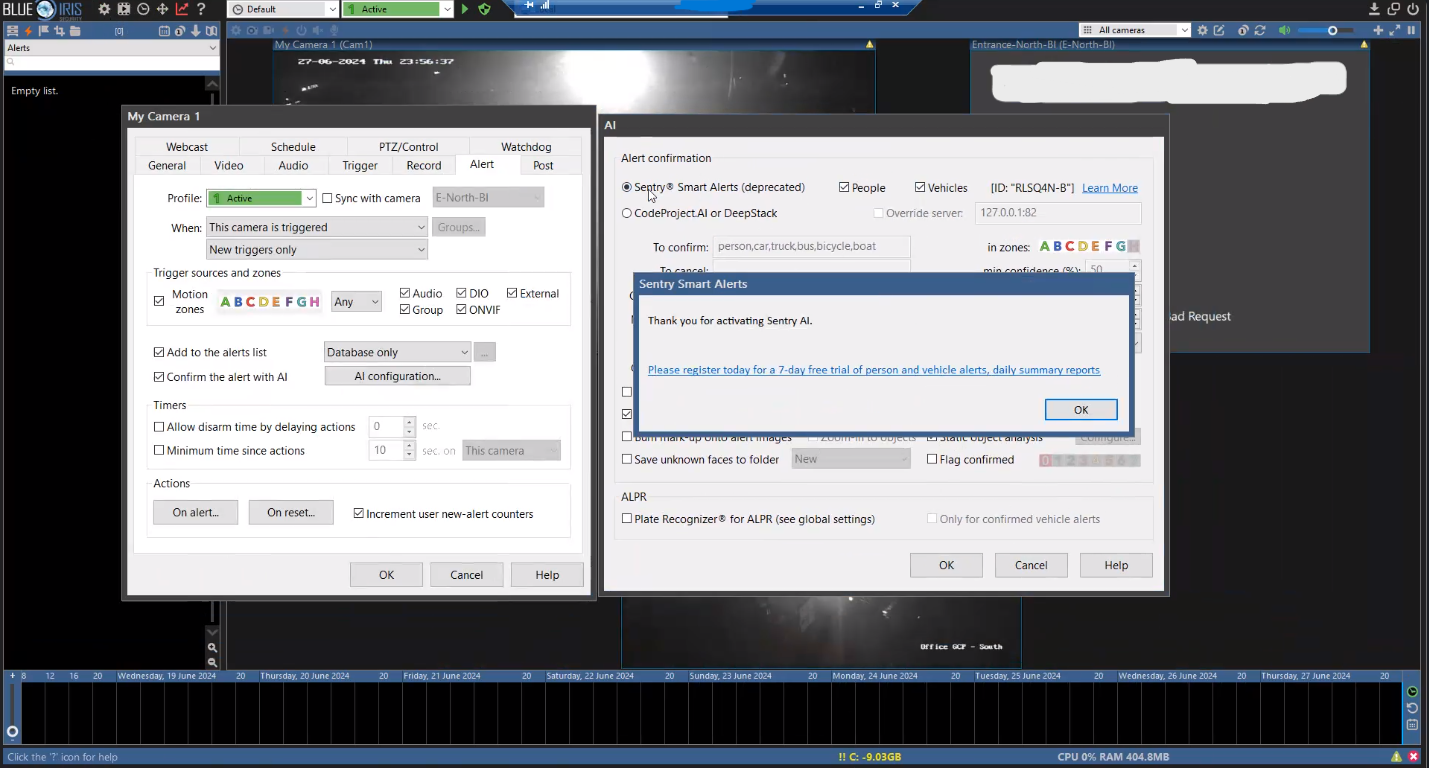The image size is (1429, 768).
Task: Switch to the Record tab
Action: point(424,166)
